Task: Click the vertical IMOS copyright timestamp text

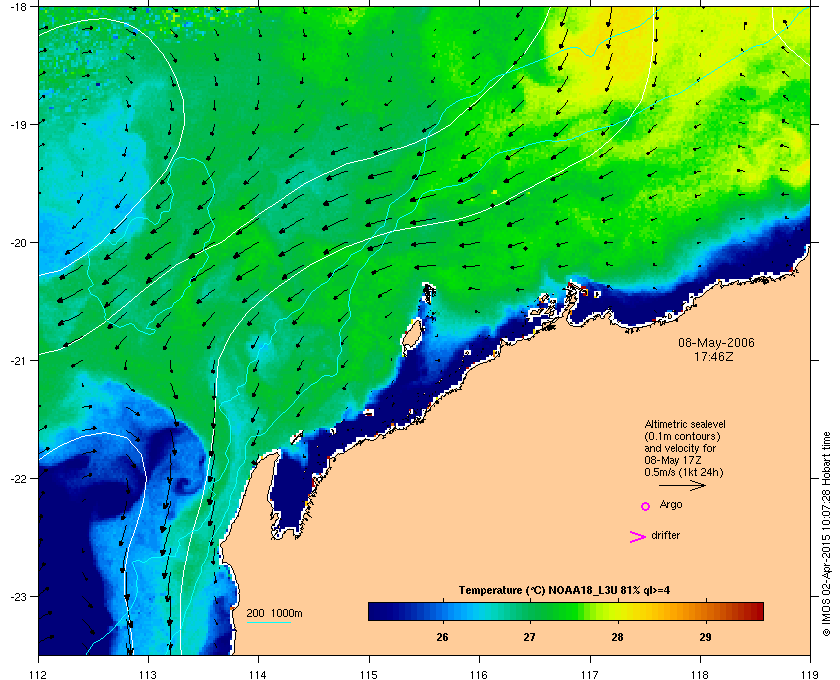Action: pos(826,534)
